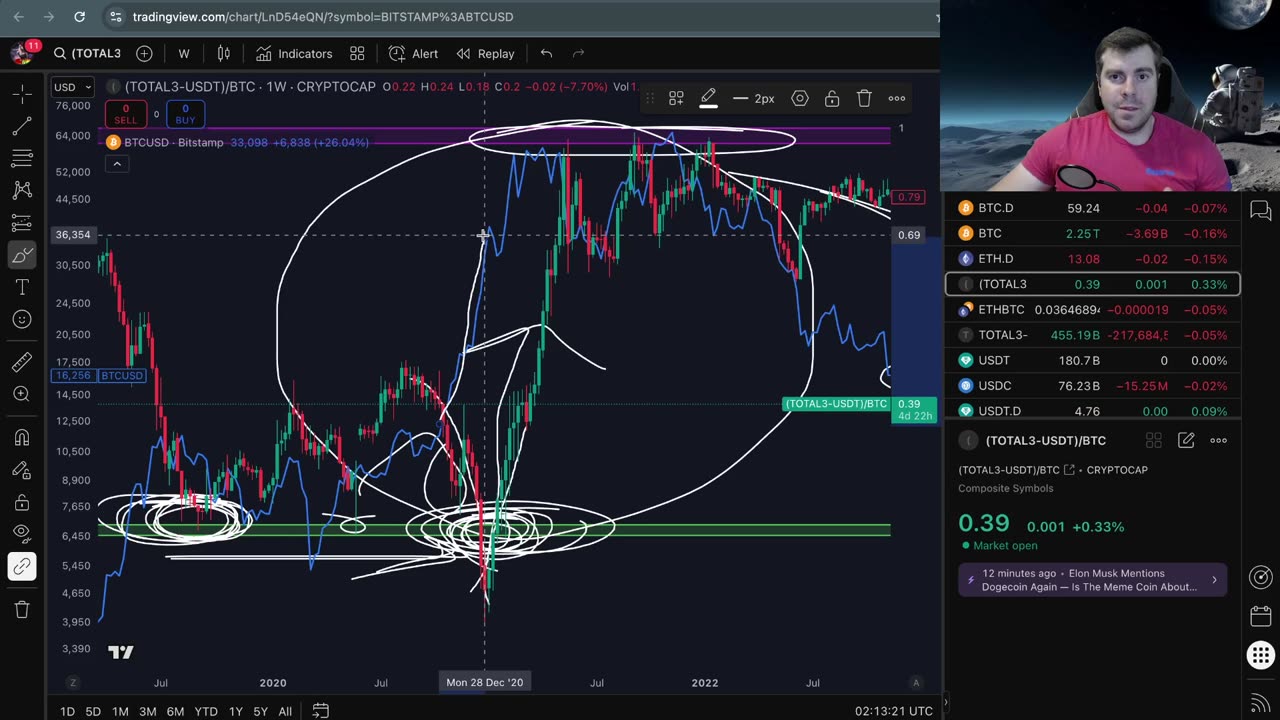Toggle the drawing sync link icon

pyautogui.click(x=22, y=566)
